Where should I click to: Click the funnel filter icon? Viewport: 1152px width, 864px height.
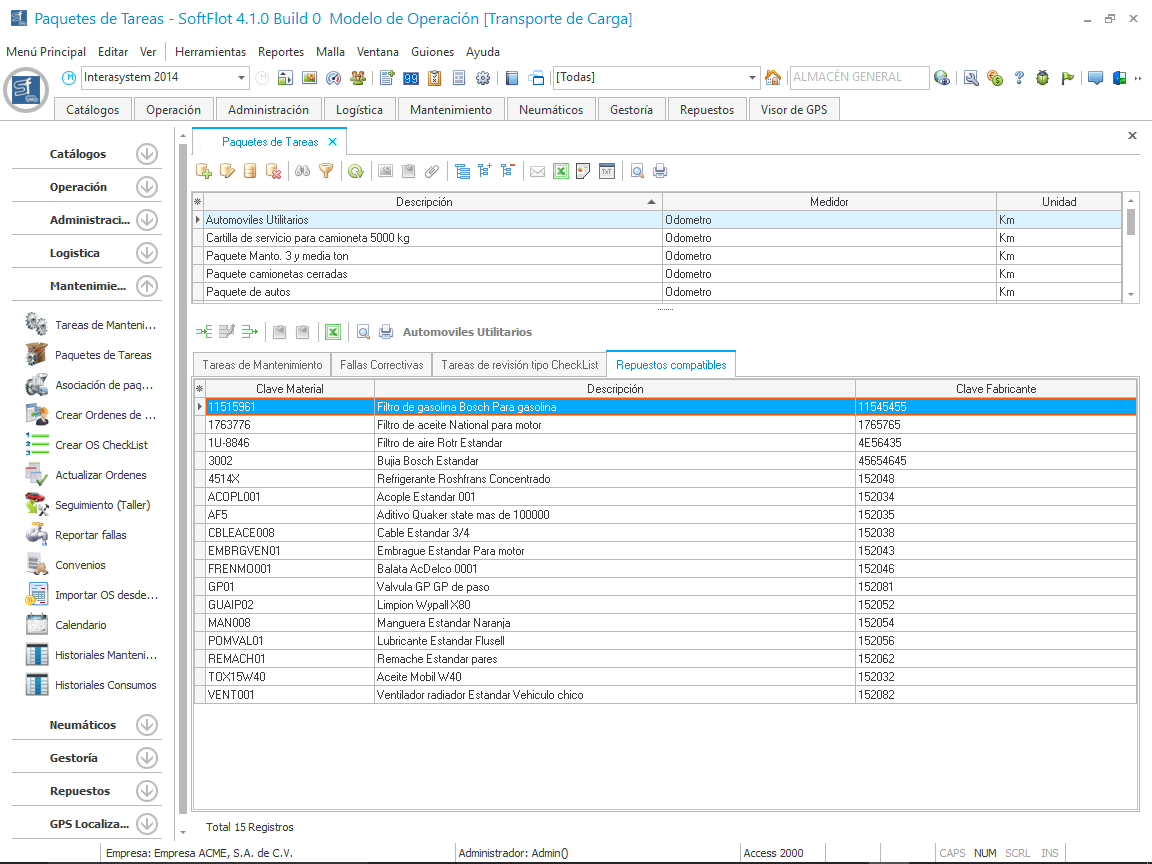(326, 171)
